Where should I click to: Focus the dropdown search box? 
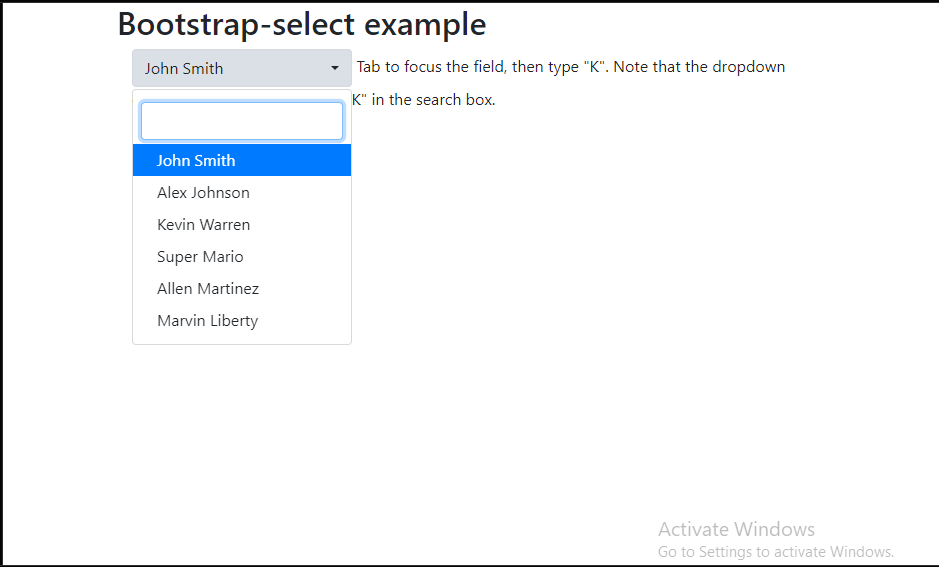click(x=242, y=121)
